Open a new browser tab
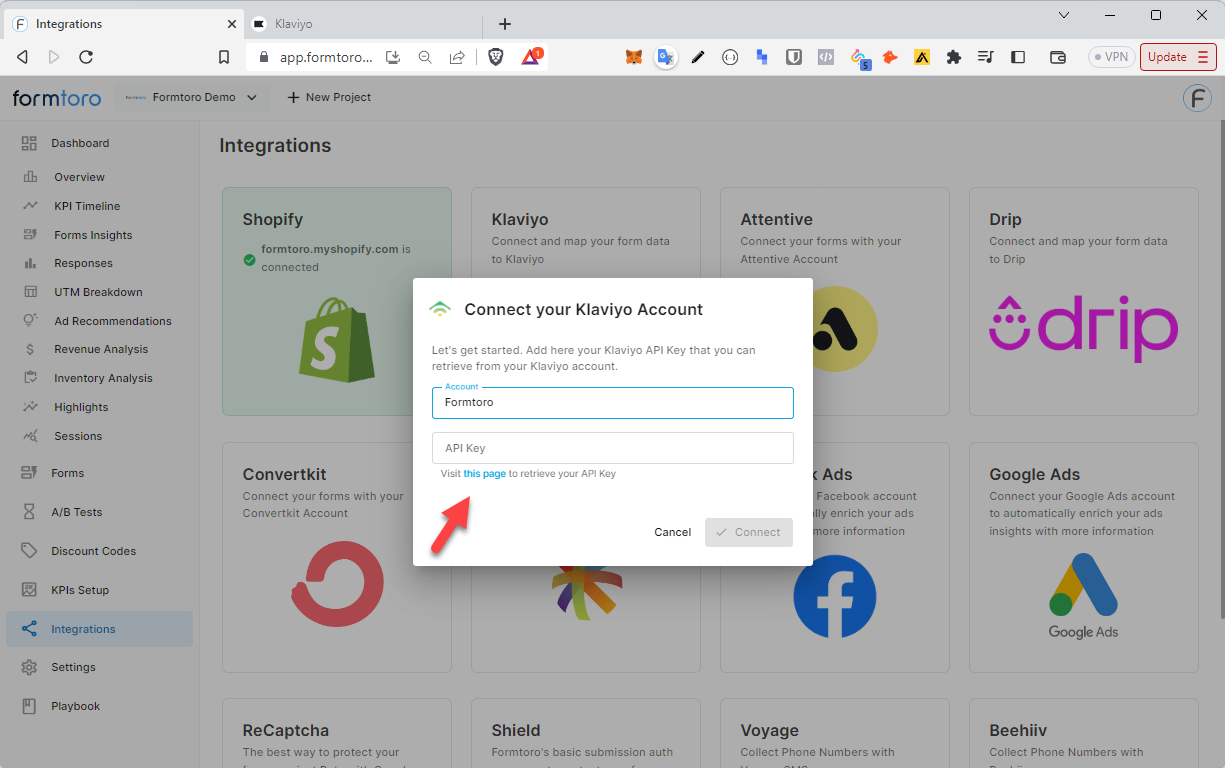This screenshot has width=1225, height=768. (x=504, y=24)
